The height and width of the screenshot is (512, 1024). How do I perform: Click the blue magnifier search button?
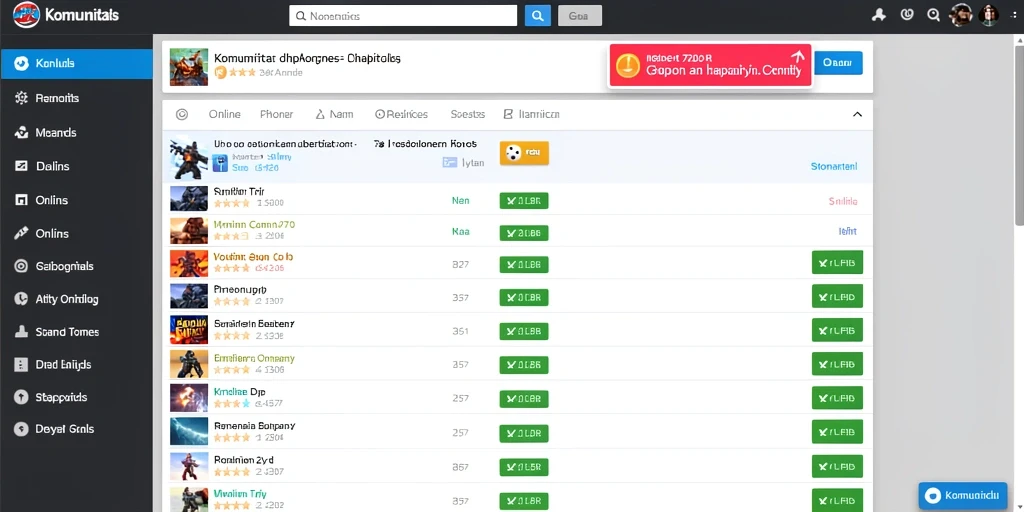pyautogui.click(x=537, y=16)
